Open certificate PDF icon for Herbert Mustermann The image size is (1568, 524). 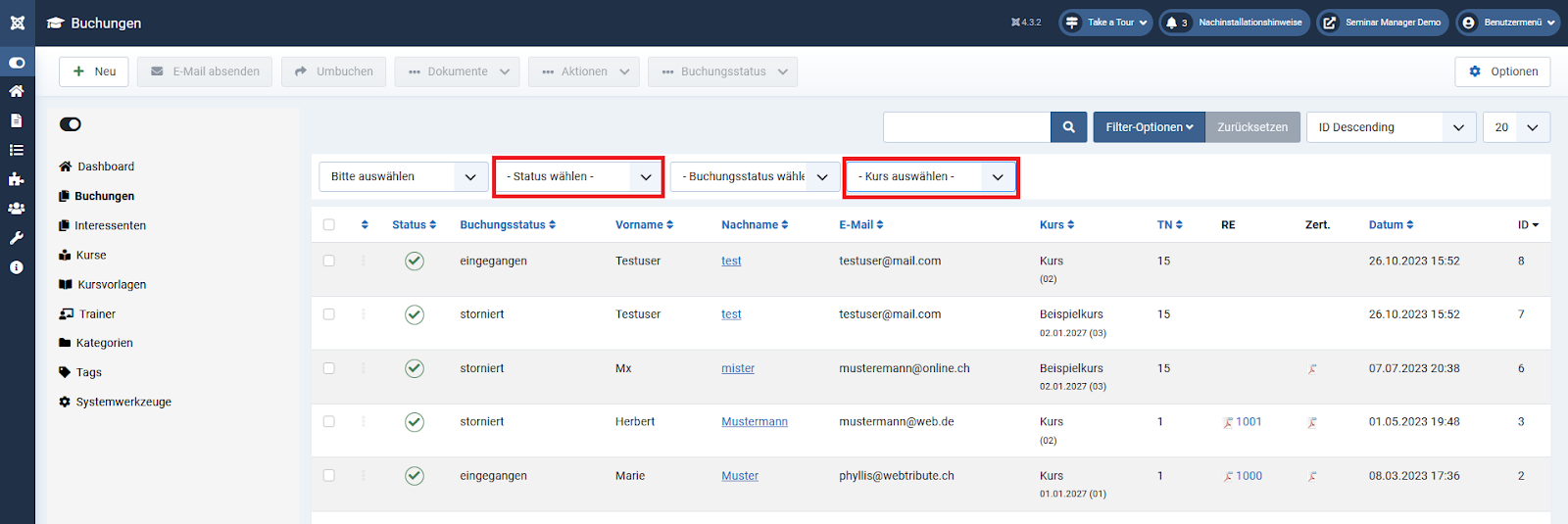point(1312,423)
